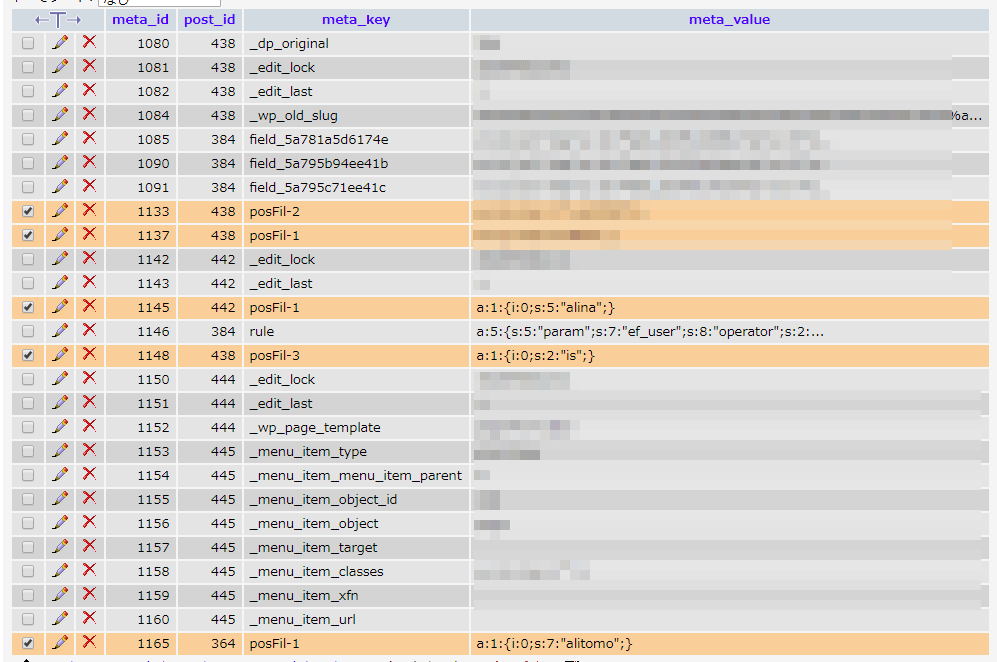This screenshot has height=662, width=997.
Task: Check the box for row 1084
Action: click(28, 115)
